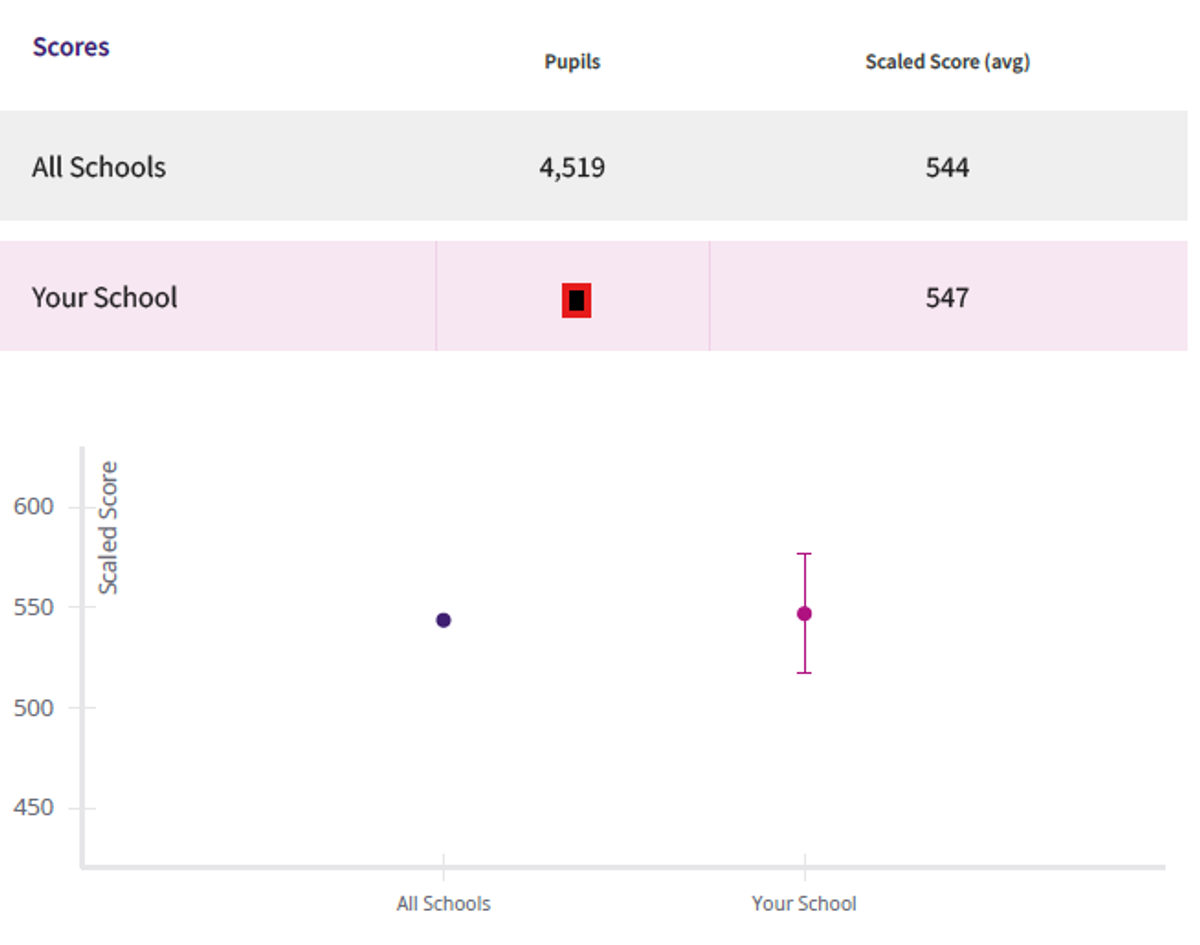Click the 550 tick label on y-axis

[x=34, y=607]
